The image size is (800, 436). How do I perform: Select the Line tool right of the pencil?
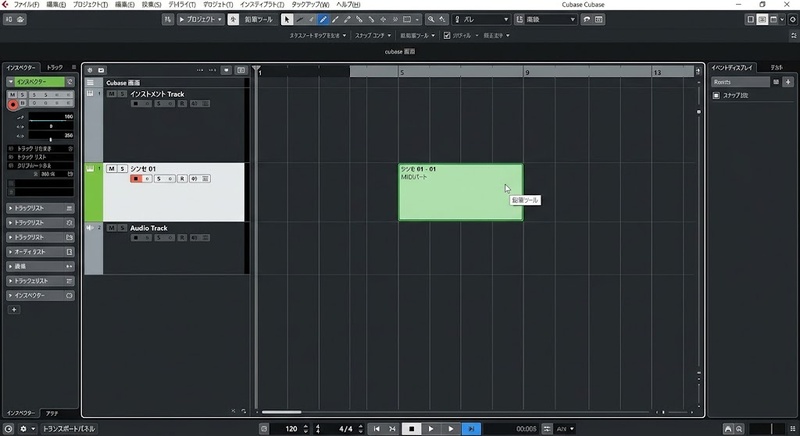[335, 19]
